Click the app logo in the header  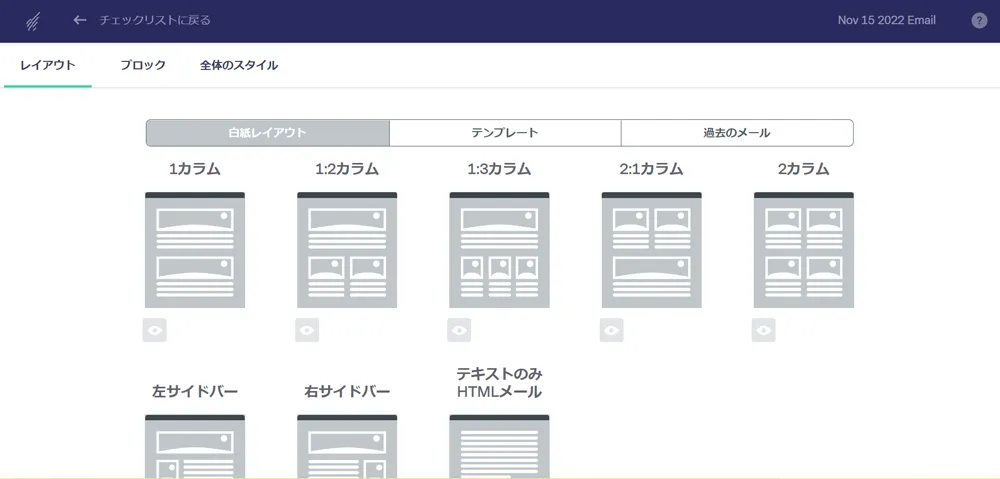click(34, 21)
